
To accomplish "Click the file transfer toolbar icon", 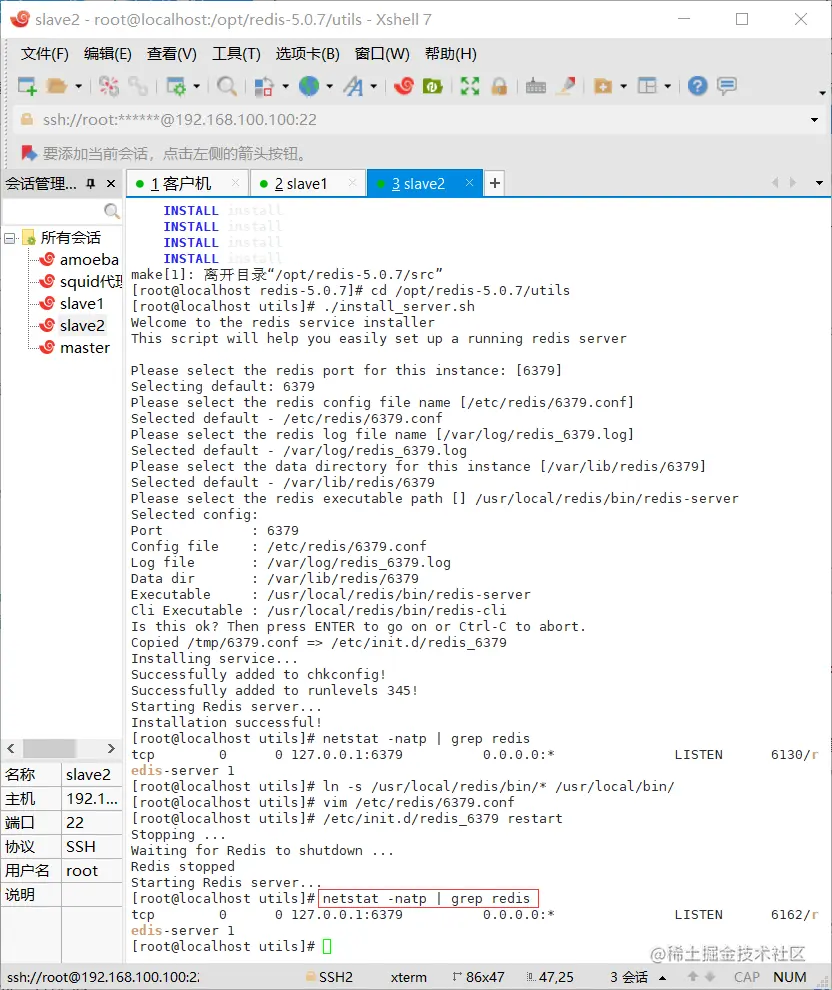I will (264, 86).
